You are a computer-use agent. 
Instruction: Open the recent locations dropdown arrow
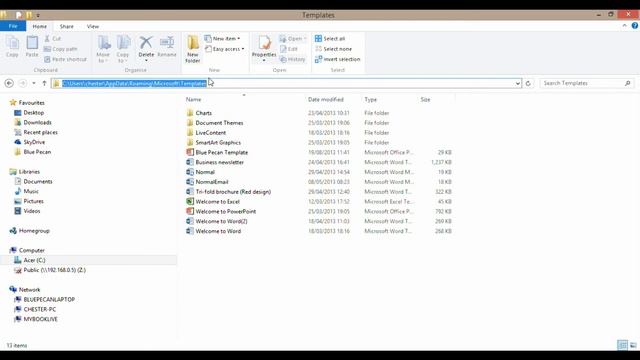click(34, 83)
